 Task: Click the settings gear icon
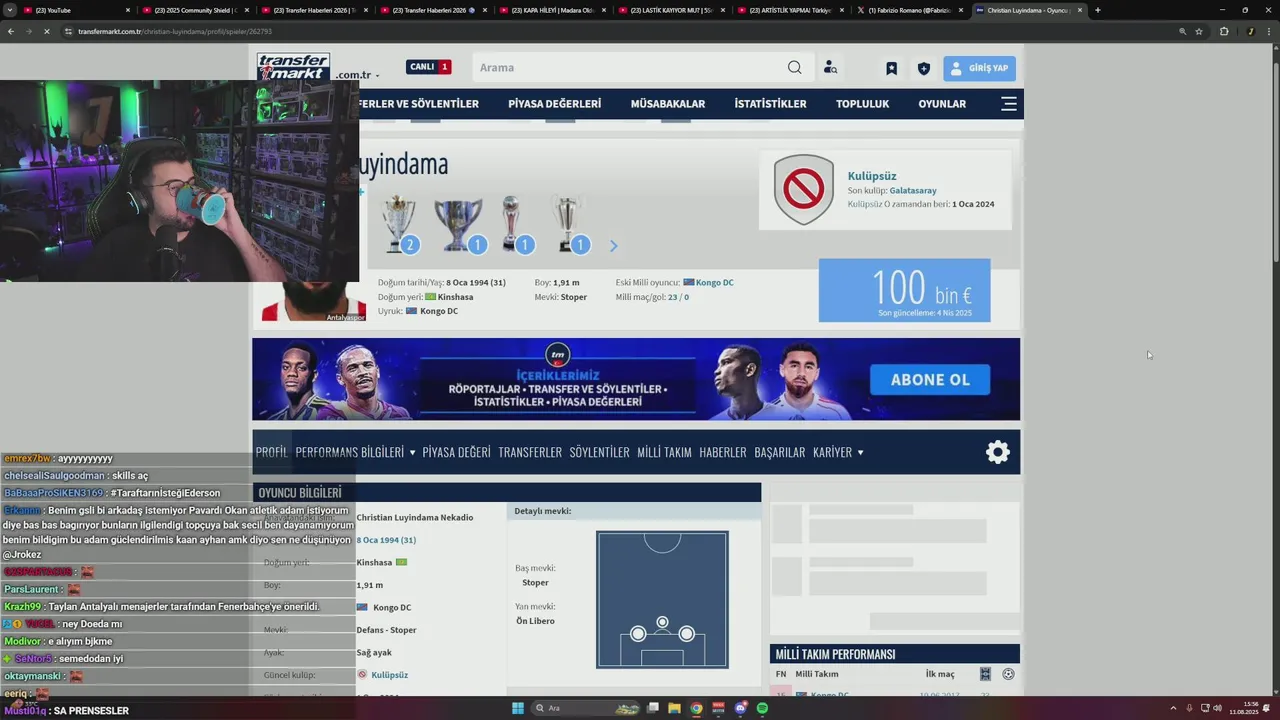tap(997, 452)
